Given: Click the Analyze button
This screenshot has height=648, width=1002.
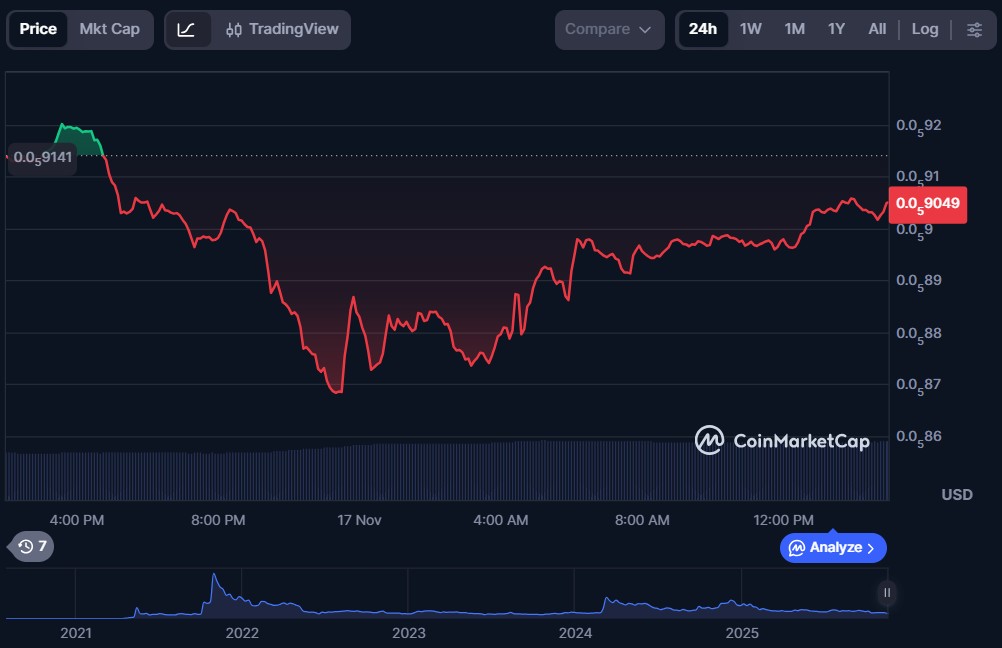Looking at the screenshot, I should [x=833, y=547].
